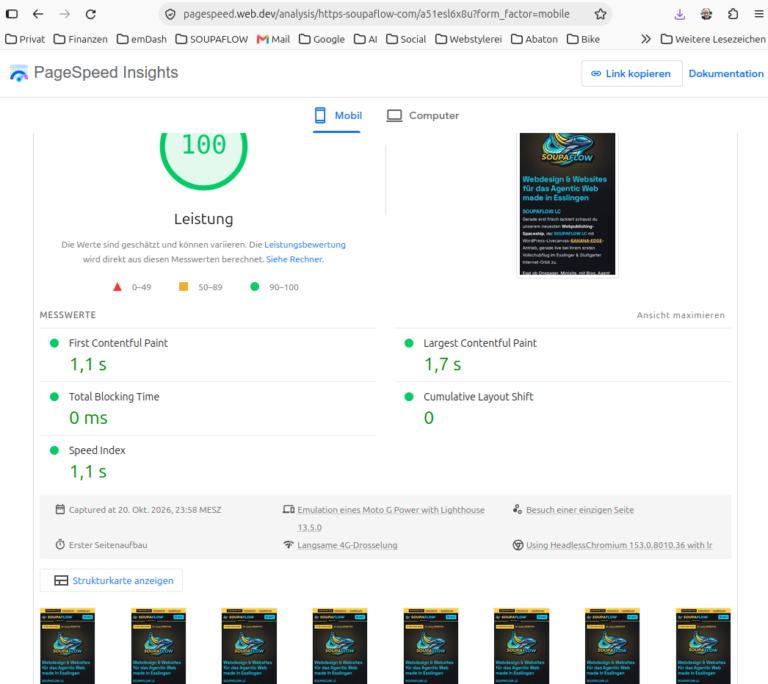
Task: Open the Mail bookmark
Action: 273,39
